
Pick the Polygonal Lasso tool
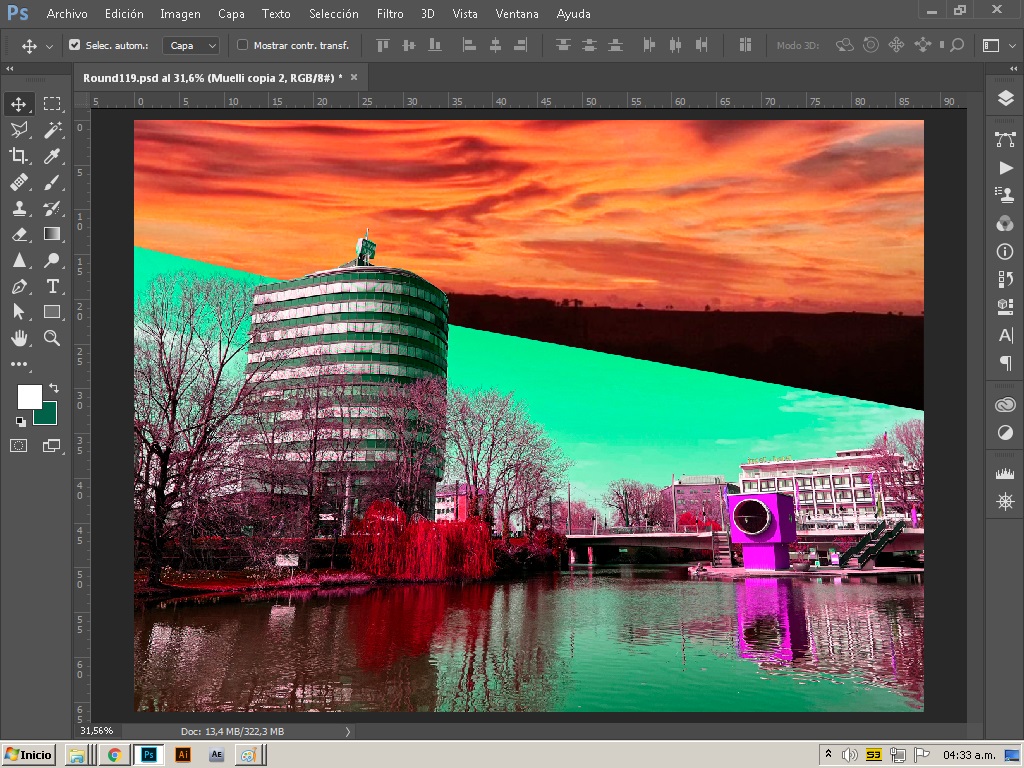18,129
